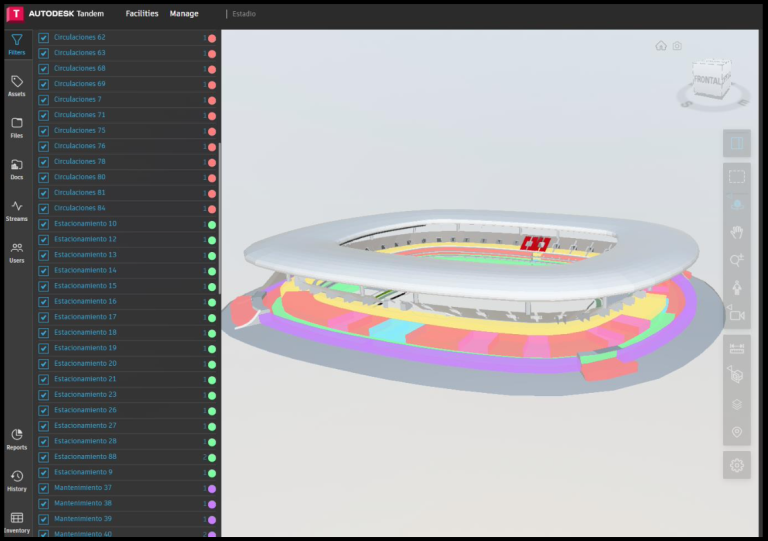Click the Estacionamiento 26 label
This screenshot has width=768, height=541.
tap(85, 410)
